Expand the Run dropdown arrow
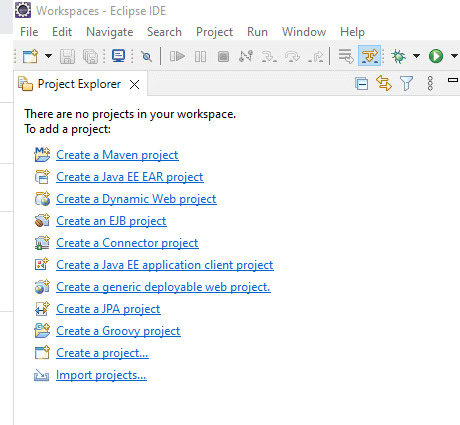 click(x=454, y=56)
